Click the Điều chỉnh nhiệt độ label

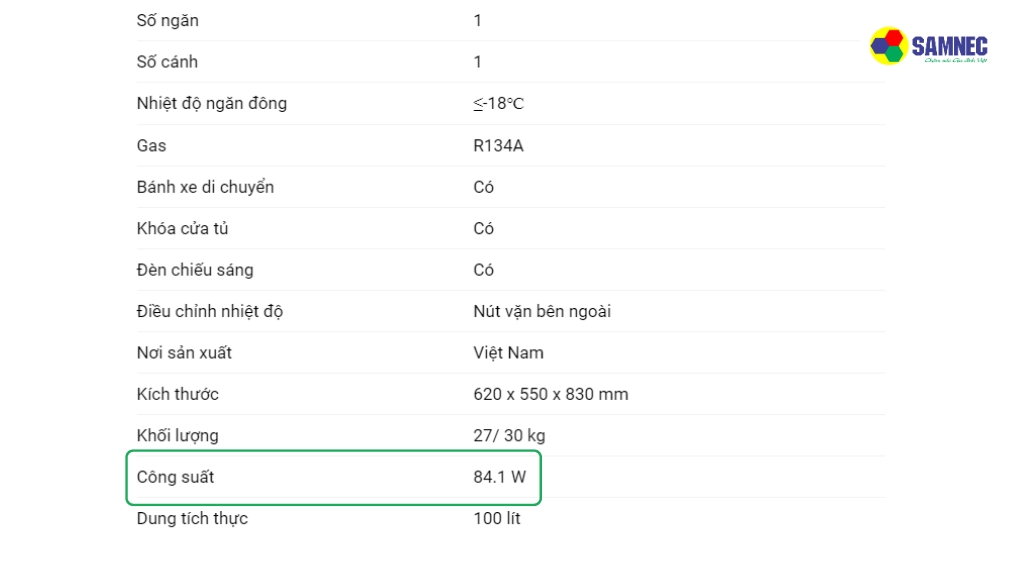point(210,311)
